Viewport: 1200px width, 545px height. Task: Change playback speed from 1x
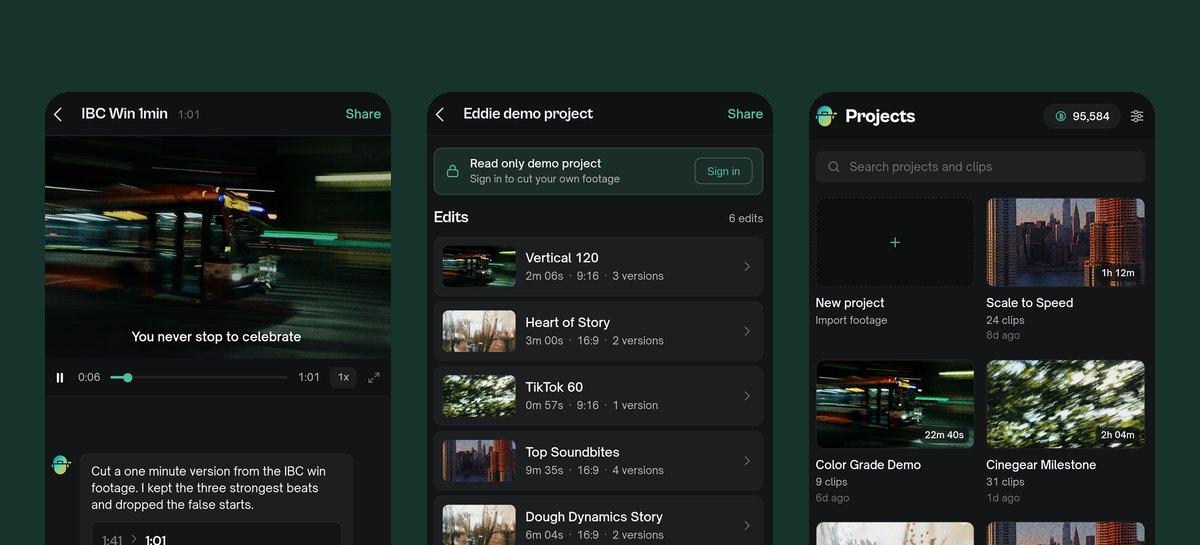tap(343, 377)
